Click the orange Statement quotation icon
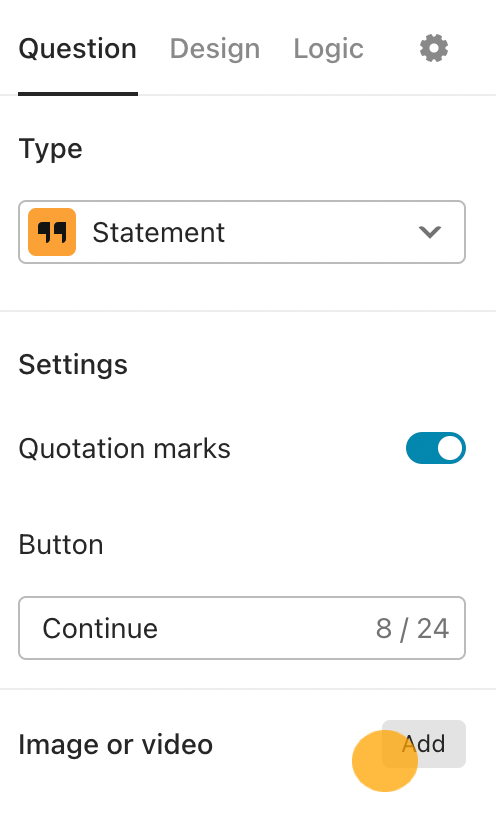This screenshot has width=496, height=832. 52,232
